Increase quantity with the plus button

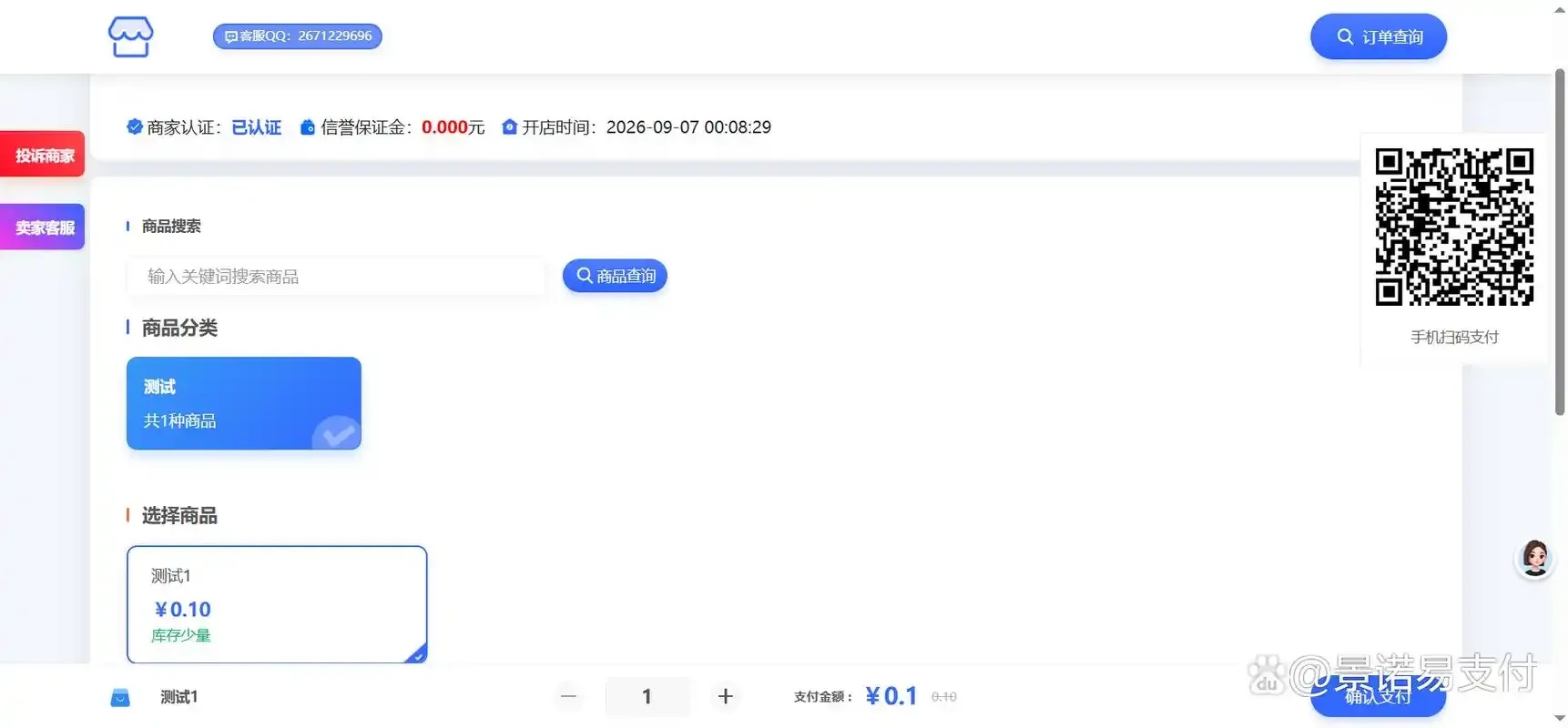point(726,696)
